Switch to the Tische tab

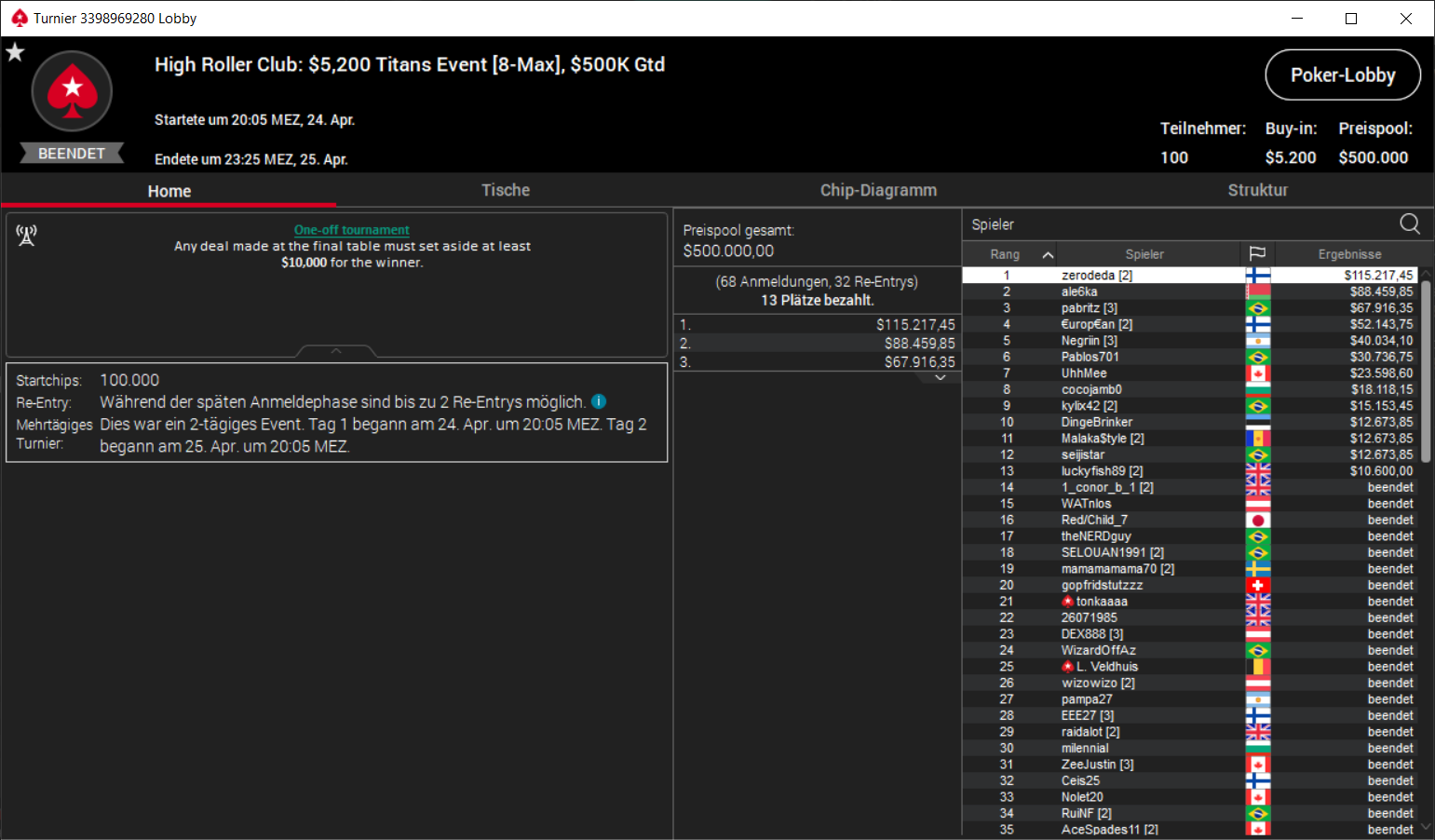pyautogui.click(x=506, y=190)
